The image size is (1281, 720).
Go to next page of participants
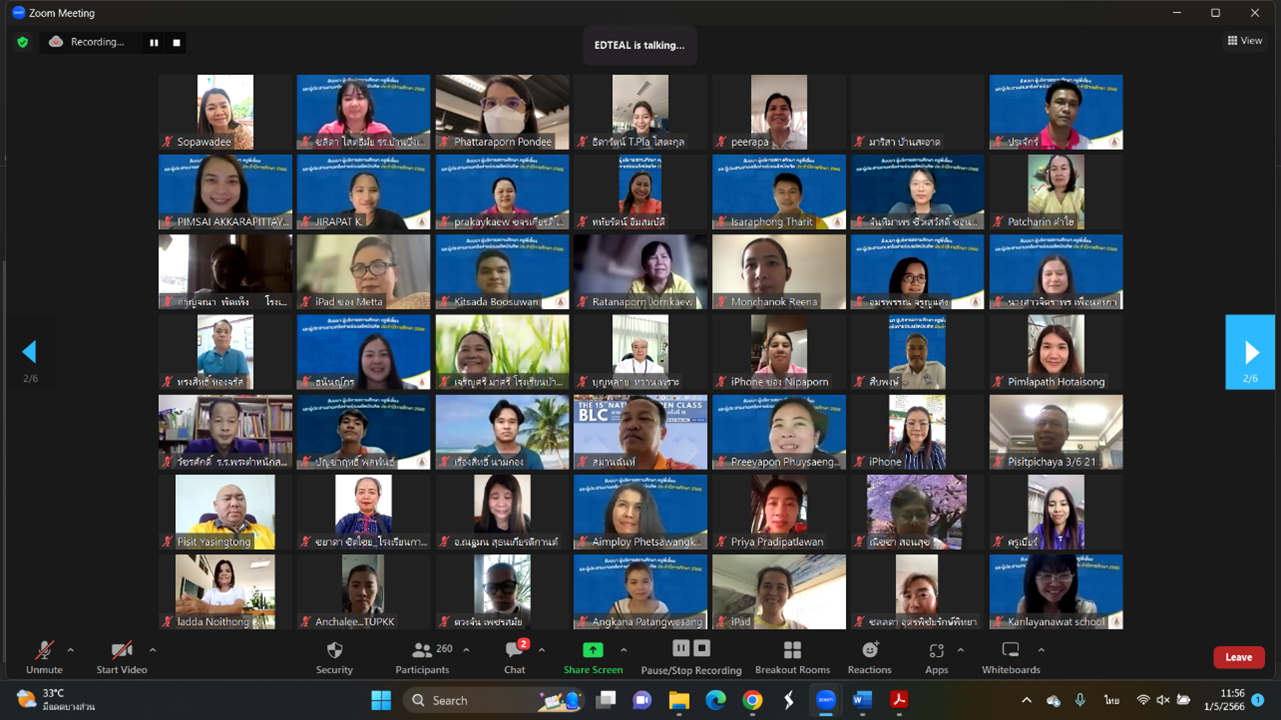[1250, 352]
